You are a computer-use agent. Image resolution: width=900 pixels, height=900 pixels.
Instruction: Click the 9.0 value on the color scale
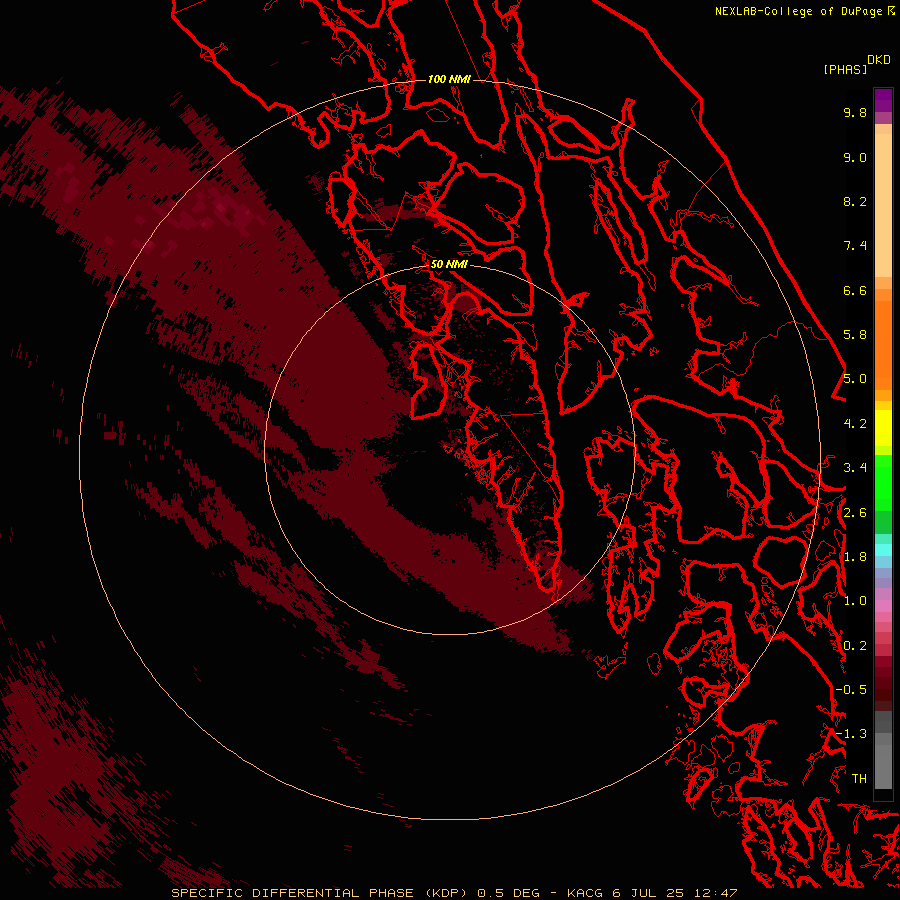click(855, 157)
